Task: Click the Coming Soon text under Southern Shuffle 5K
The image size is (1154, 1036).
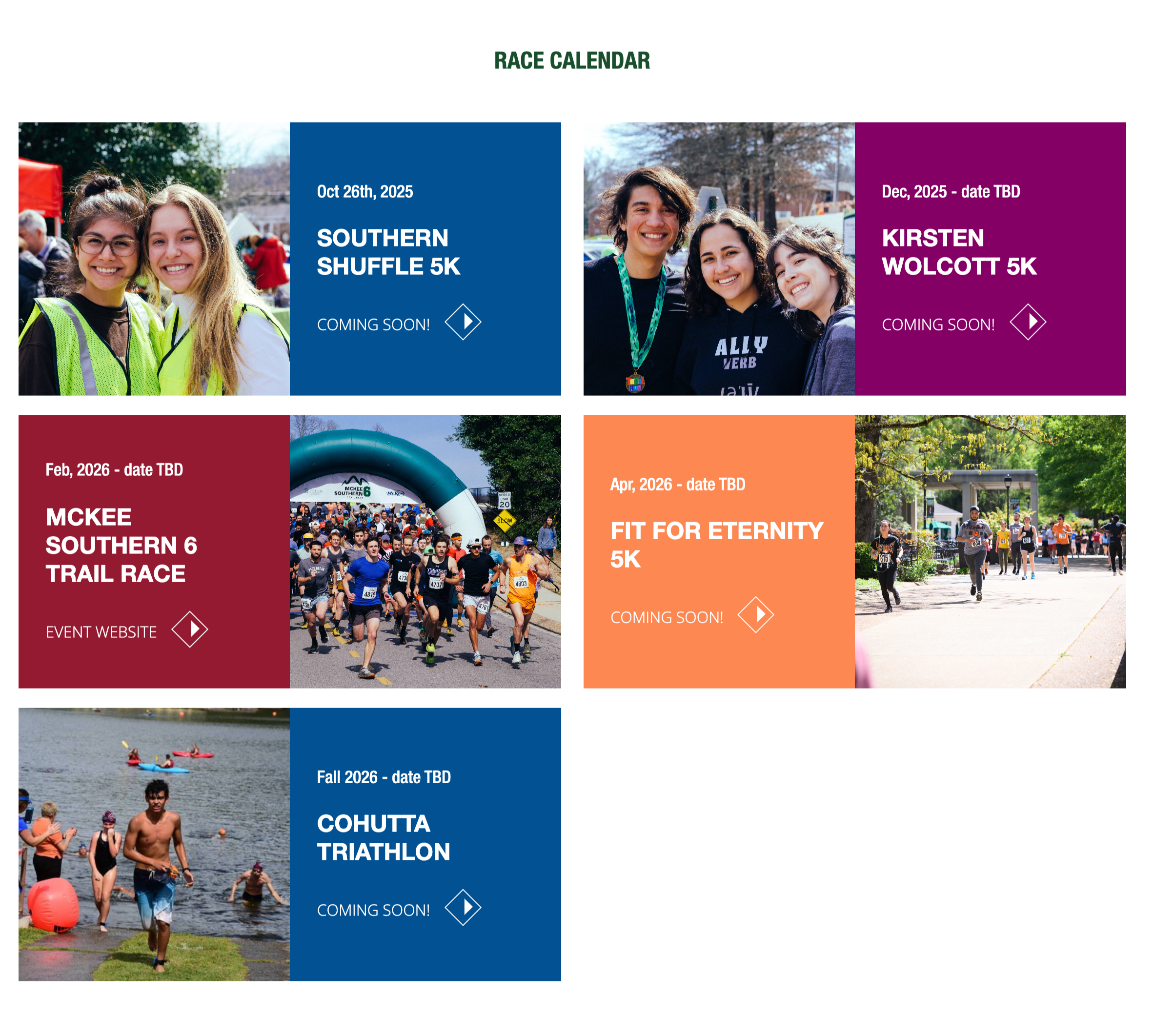Action: point(373,325)
